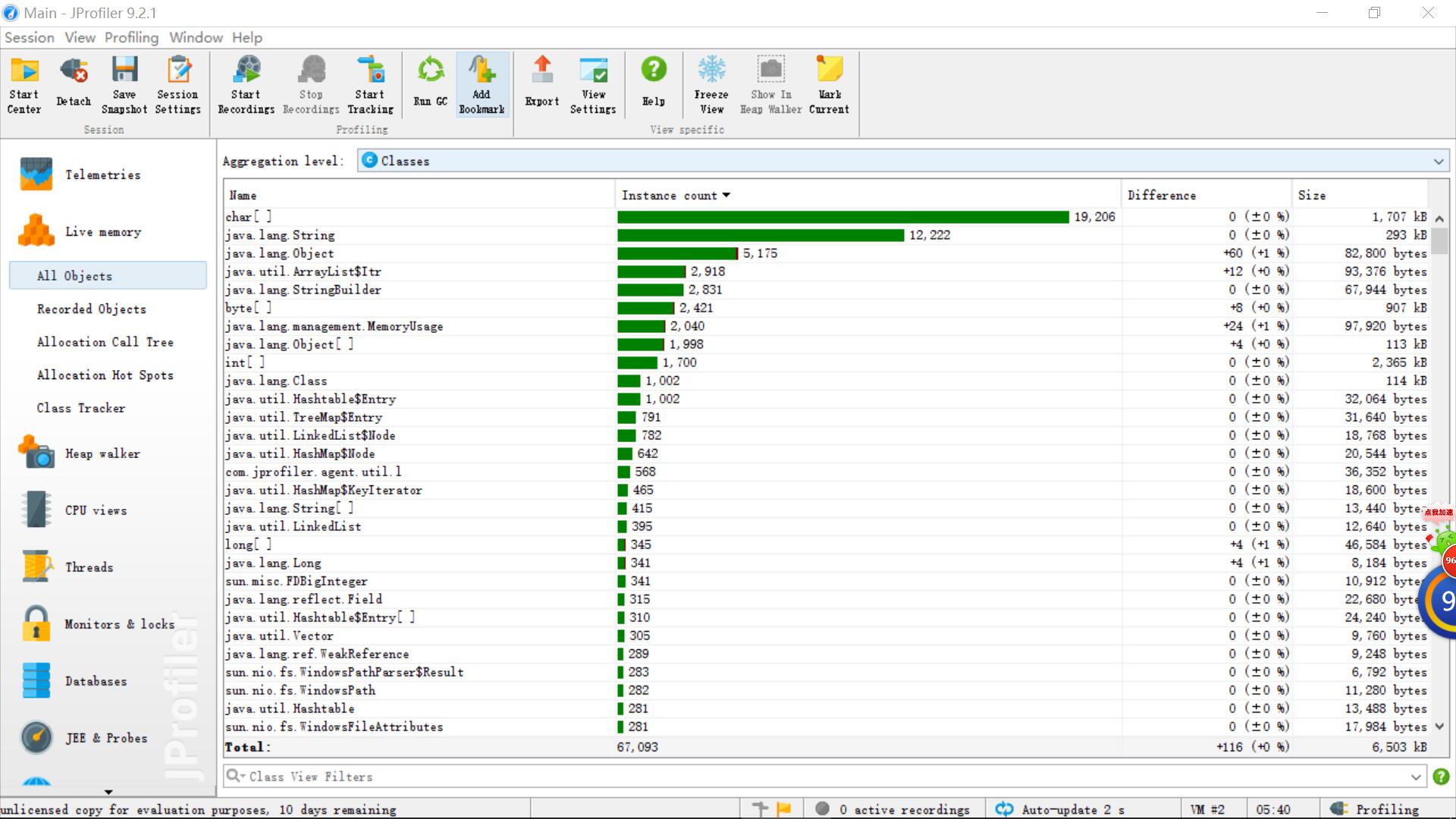Open the Aggregation level Classes dropdown
Viewport: 1456px width, 819px height.
903,161
